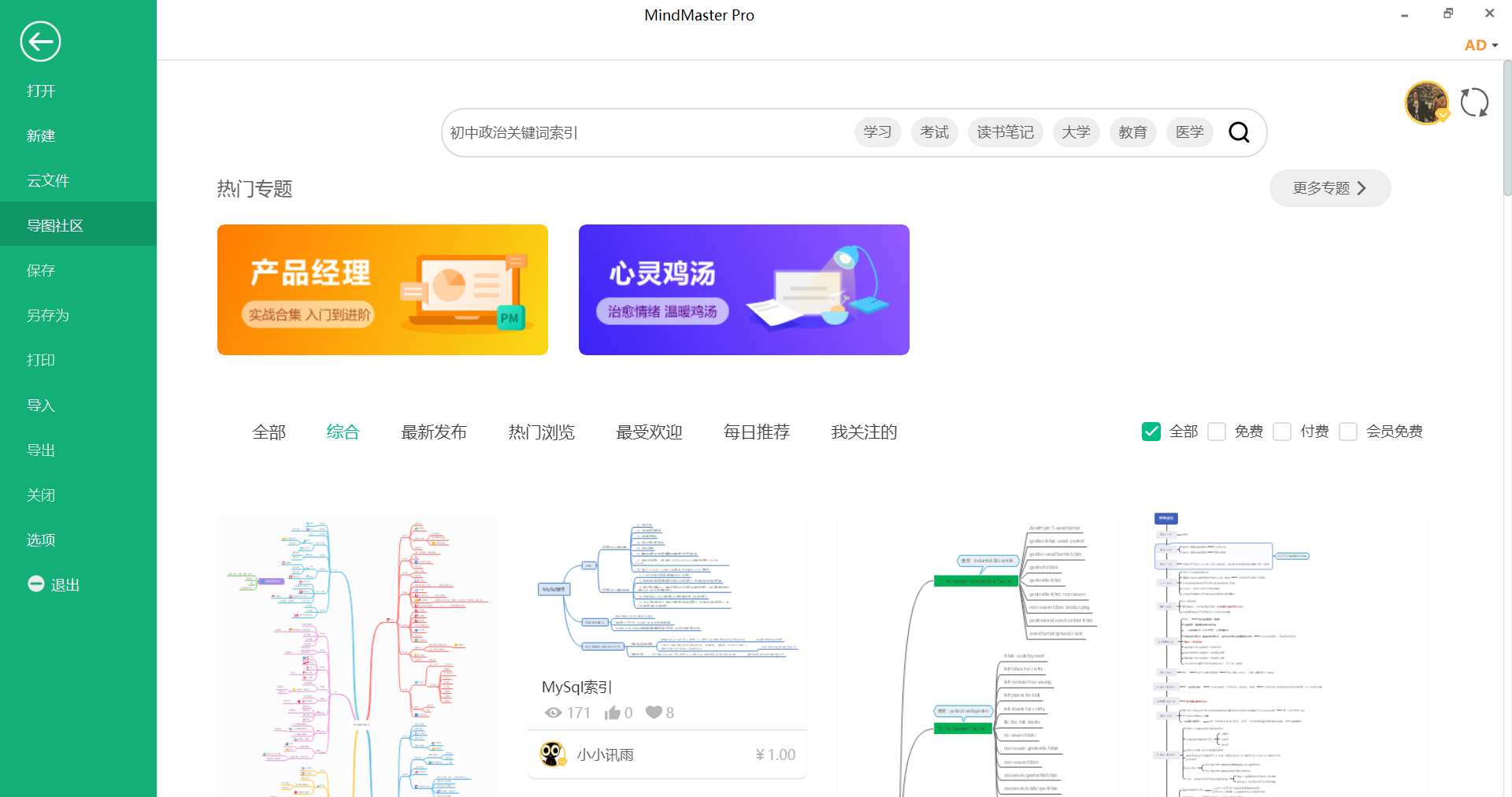Click the 读书笔记 search tag
The width and height of the screenshot is (1512, 797).
[1006, 132]
